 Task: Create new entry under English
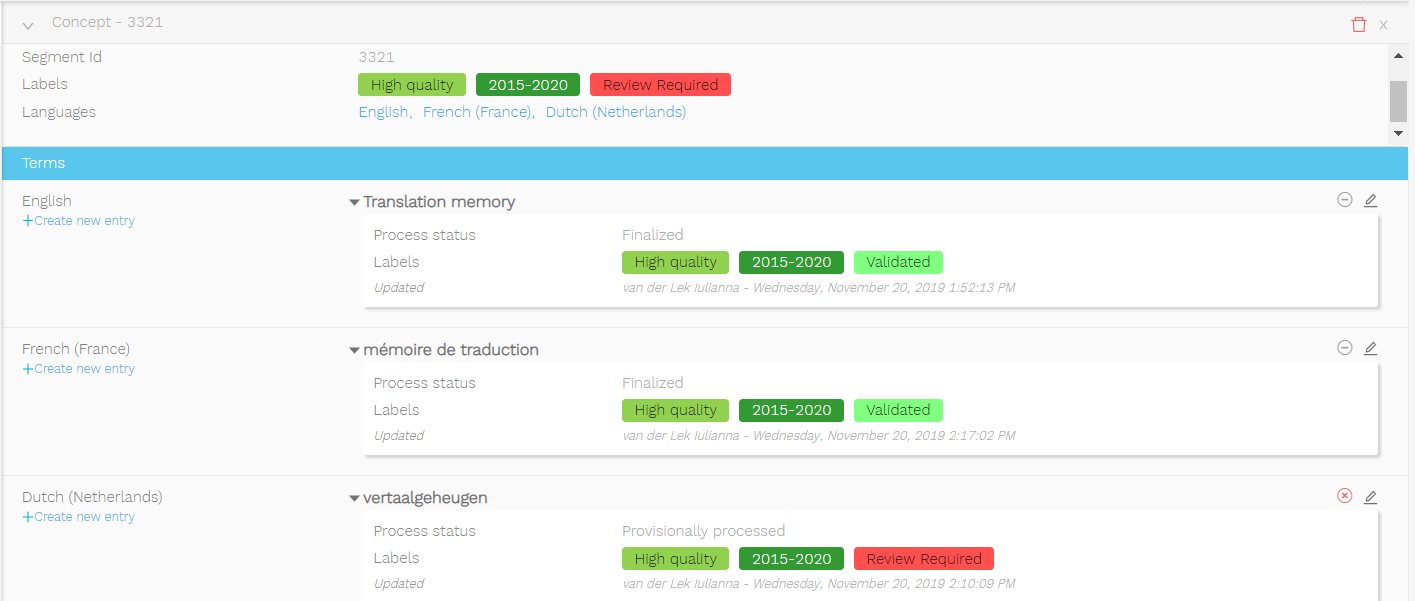click(x=79, y=221)
